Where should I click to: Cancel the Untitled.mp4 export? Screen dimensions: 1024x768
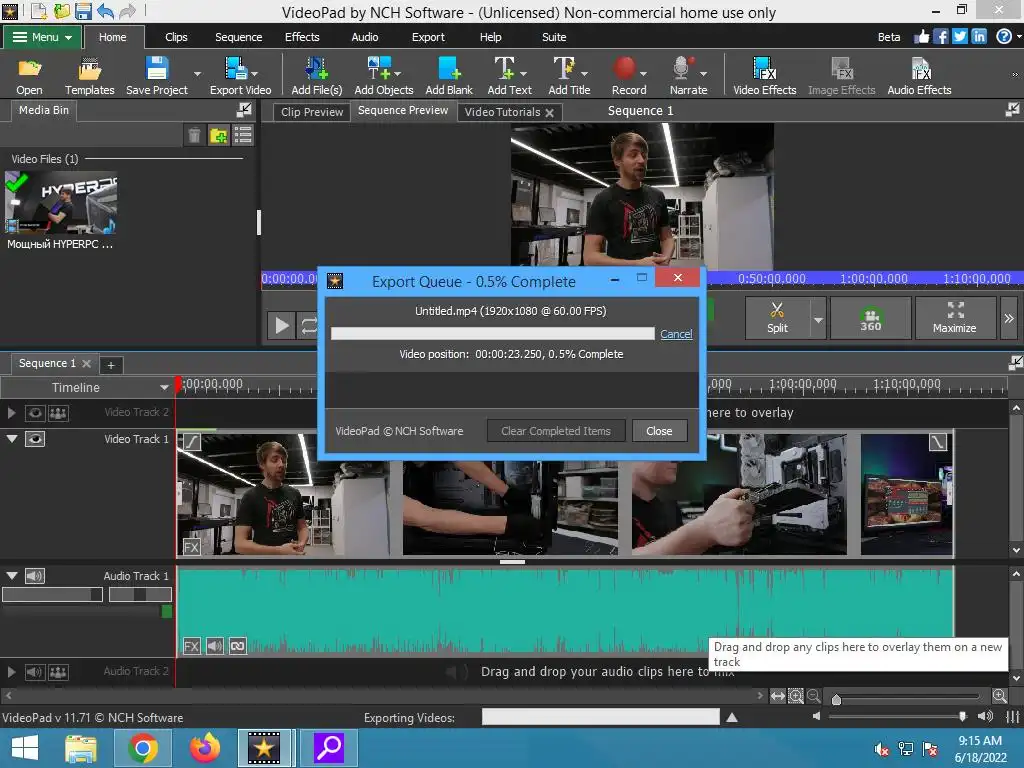click(676, 334)
